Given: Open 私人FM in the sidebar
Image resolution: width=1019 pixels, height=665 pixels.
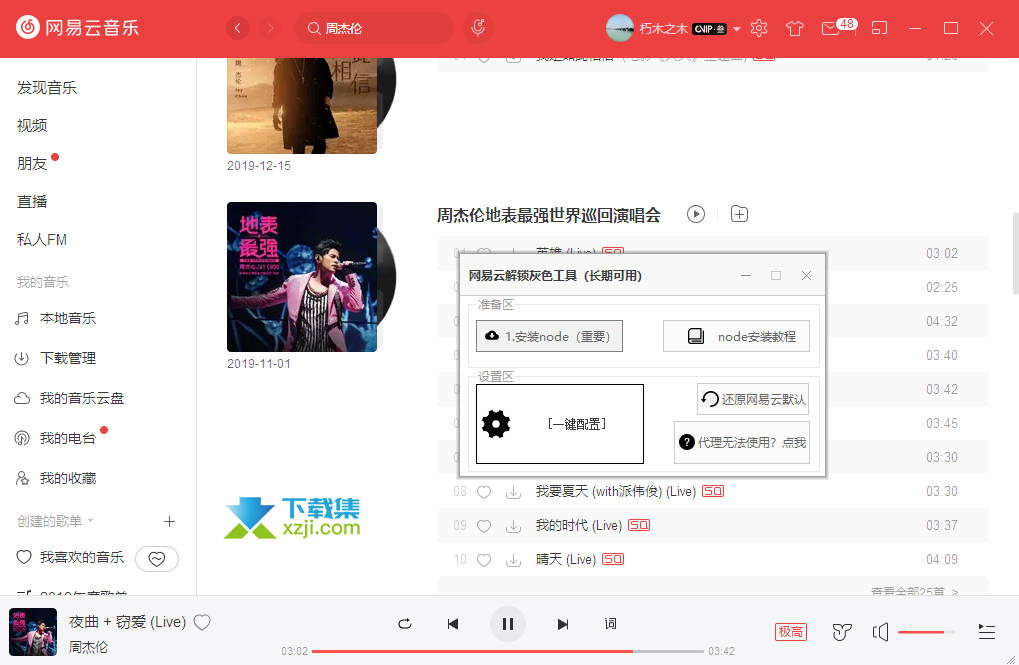Looking at the screenshot, I should (42, 240).
